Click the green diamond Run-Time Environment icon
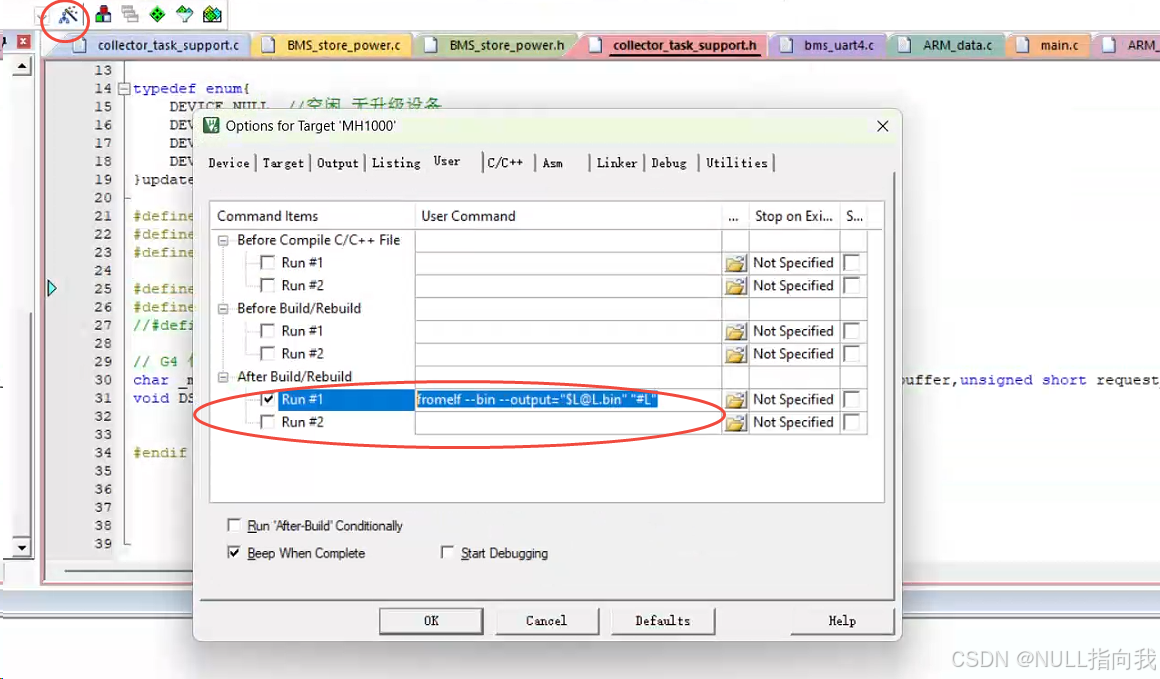The width and height of the screenshot is (1160, 679). tap(158, 14)
